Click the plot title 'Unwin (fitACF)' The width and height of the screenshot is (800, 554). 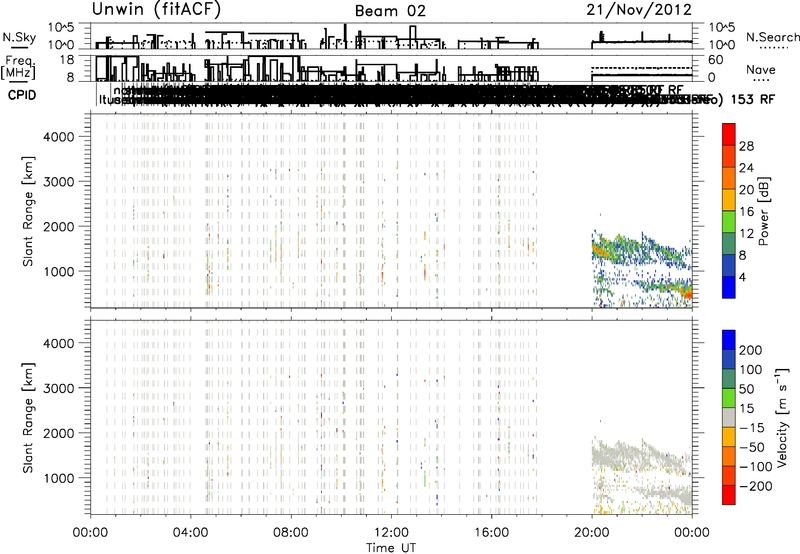click(x=156, y=9)
